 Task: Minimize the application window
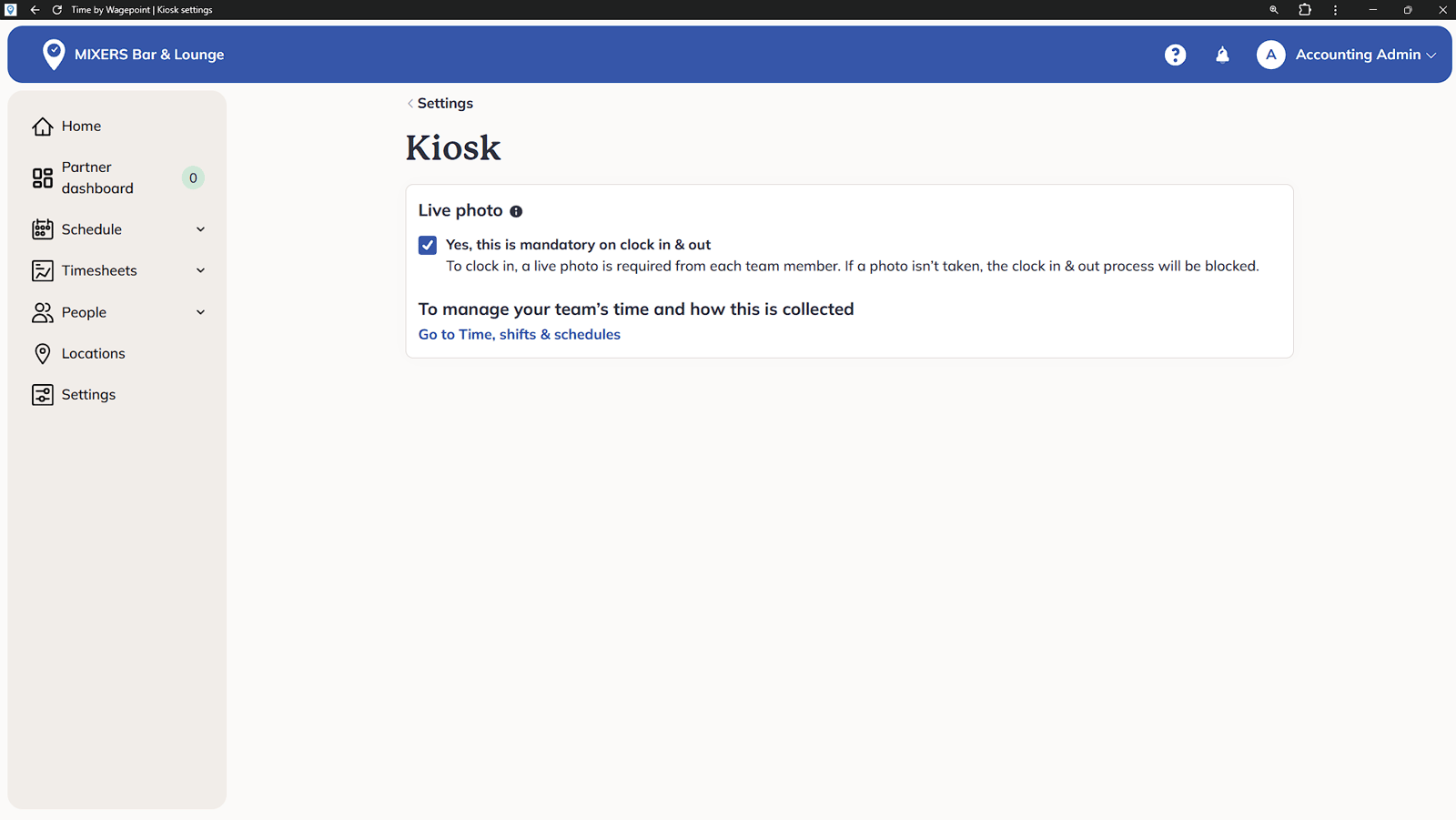click(x=1372, y=10)
